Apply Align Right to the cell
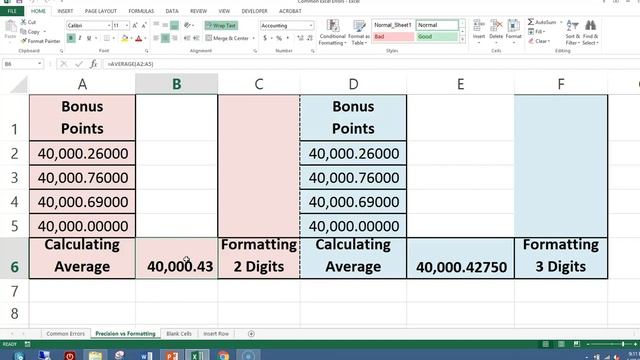The height and width of the screenshot is (360, 640). [174, 38]
